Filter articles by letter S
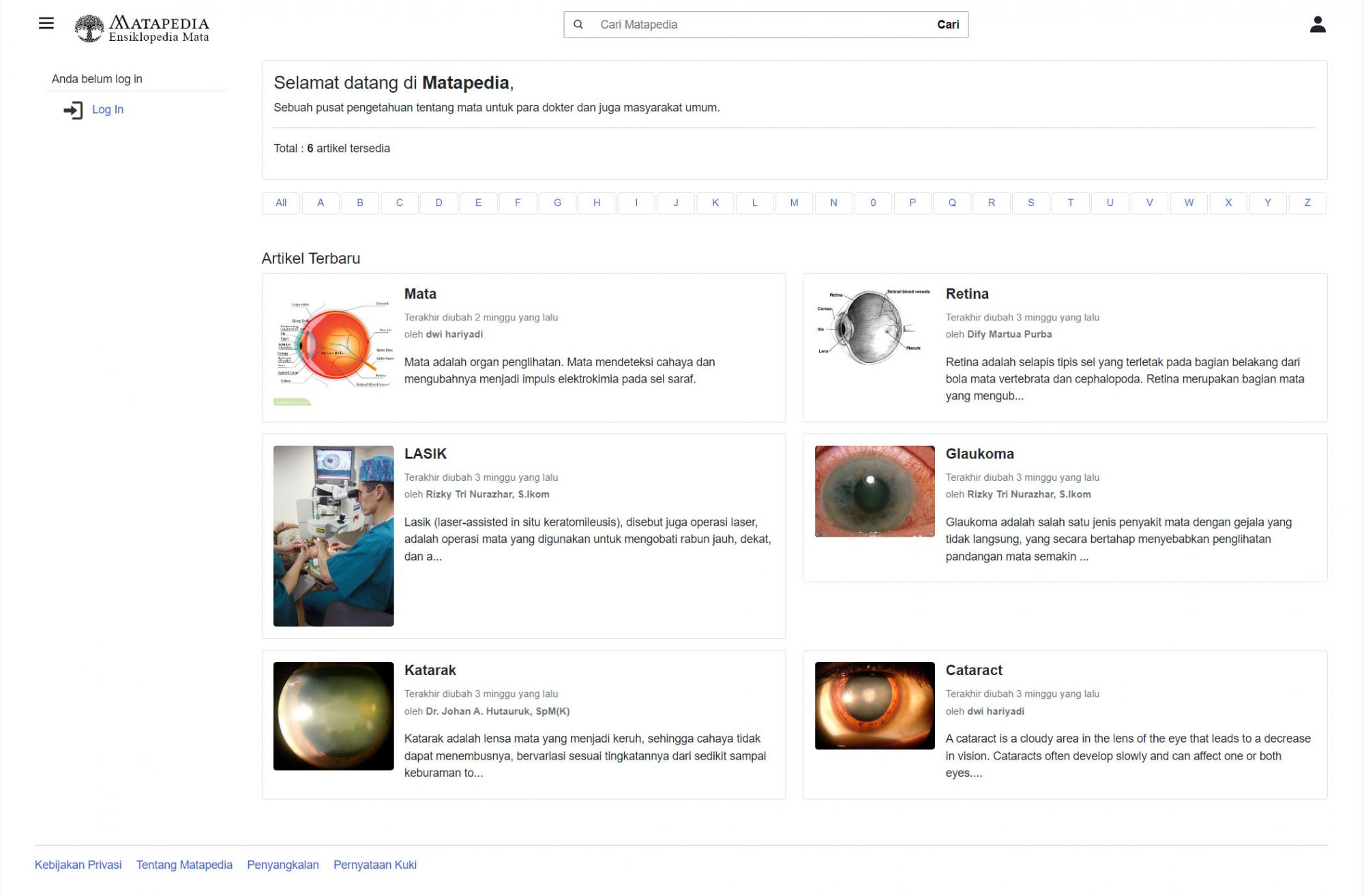 1031,203
